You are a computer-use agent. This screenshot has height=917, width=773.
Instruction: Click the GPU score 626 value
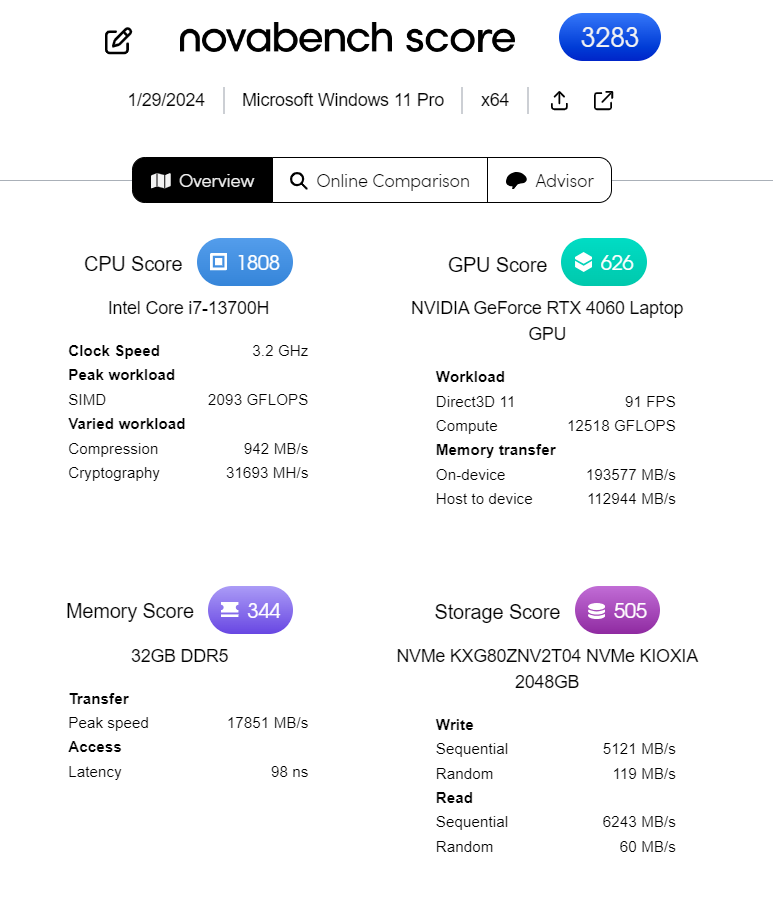click(x=617, y=262)
